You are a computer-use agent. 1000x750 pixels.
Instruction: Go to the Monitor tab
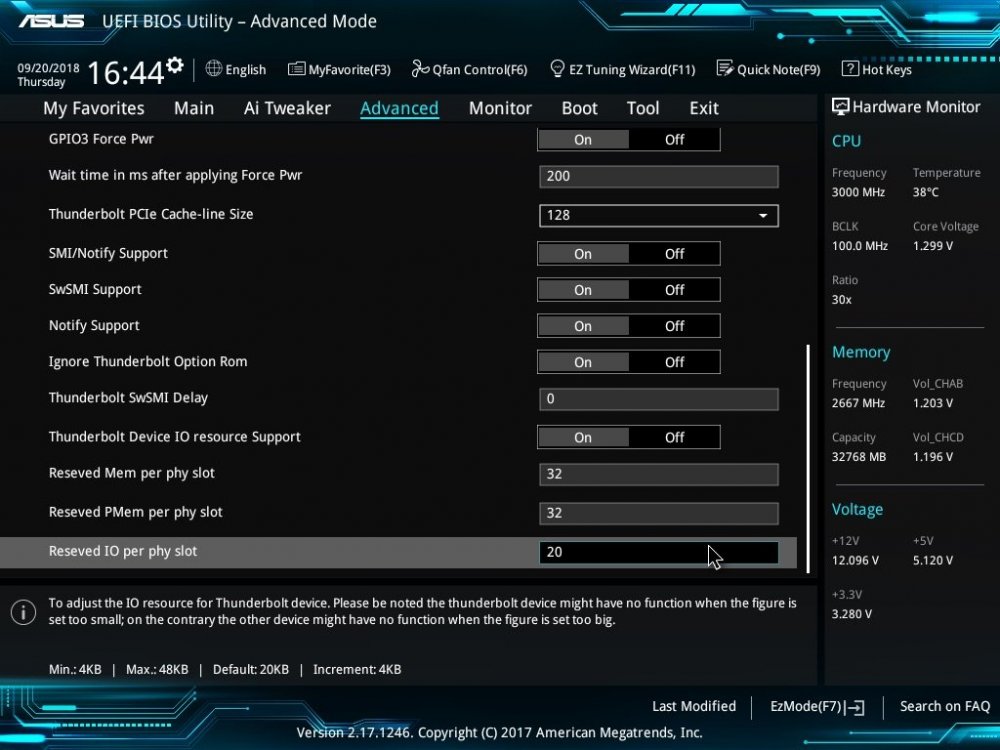pos(500,108)
